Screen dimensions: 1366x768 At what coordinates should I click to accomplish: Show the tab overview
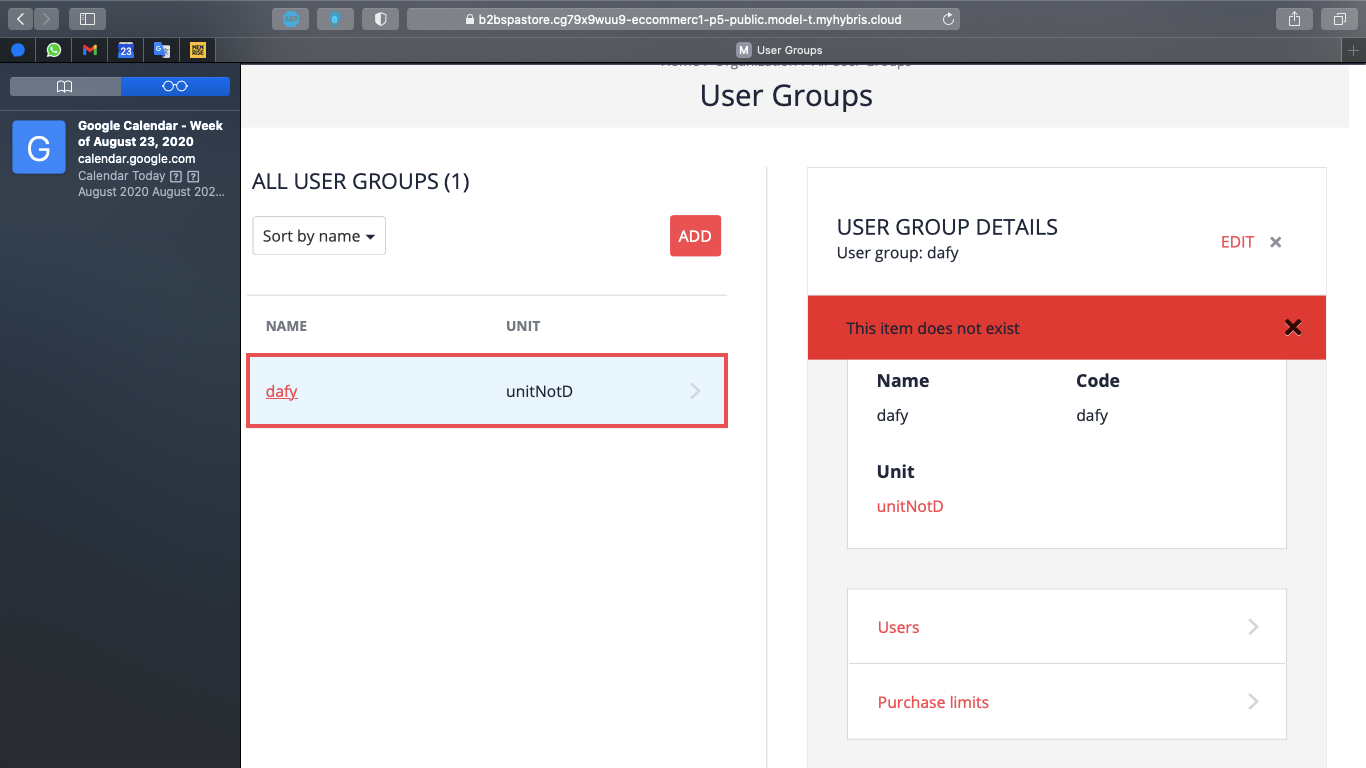1339,19
